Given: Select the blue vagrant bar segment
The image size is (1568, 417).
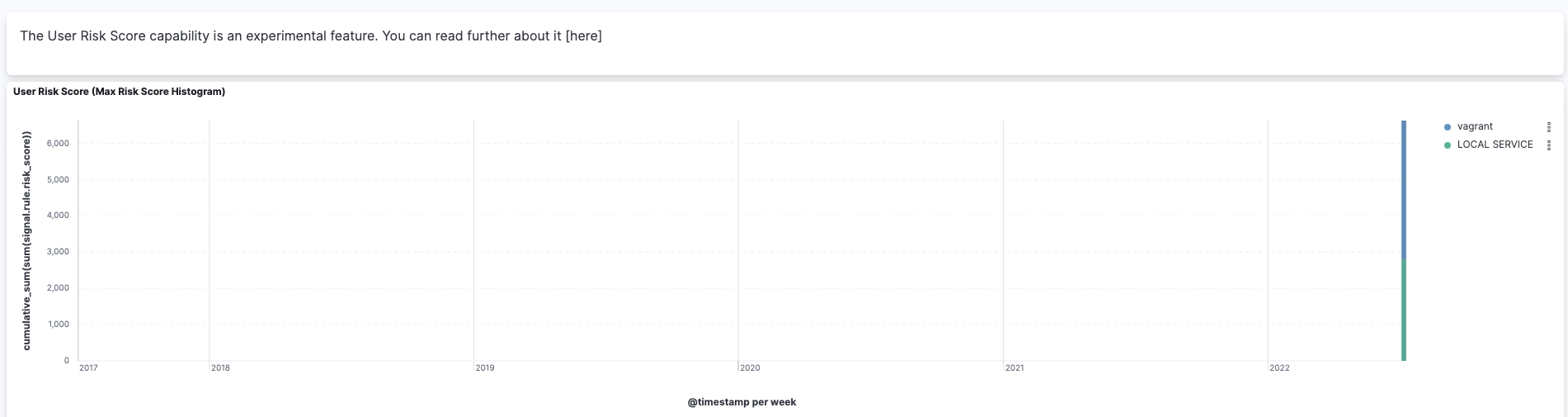Looking at the screenshot, I should [1404, 190].
